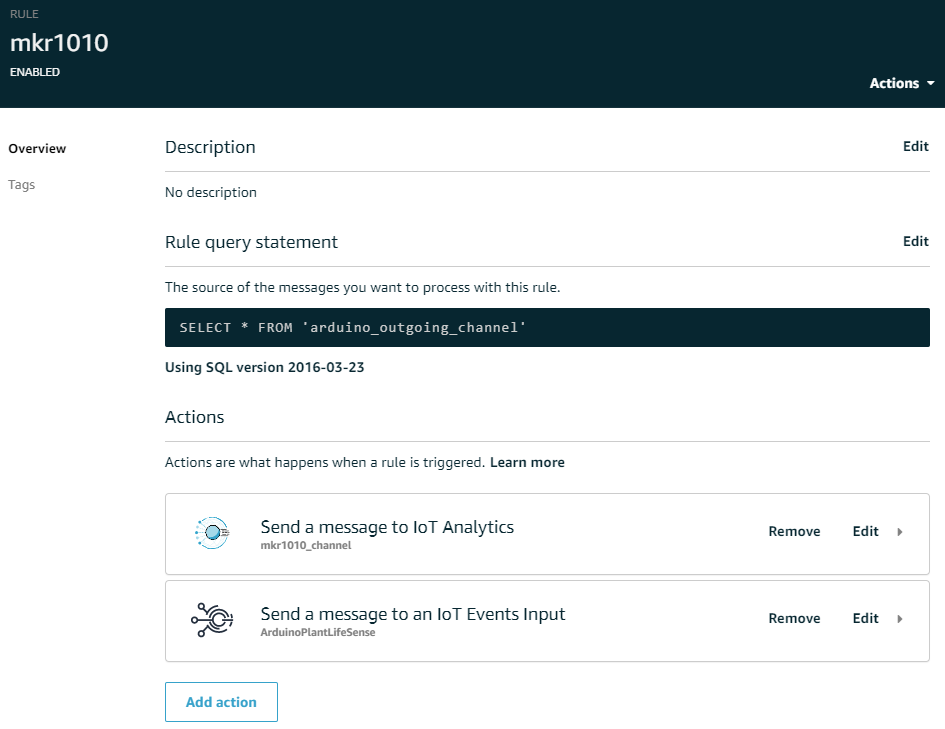This screenshot has height=729, width=945.
Task: Remove the IoT Events Input action
Action: point(794,618)
